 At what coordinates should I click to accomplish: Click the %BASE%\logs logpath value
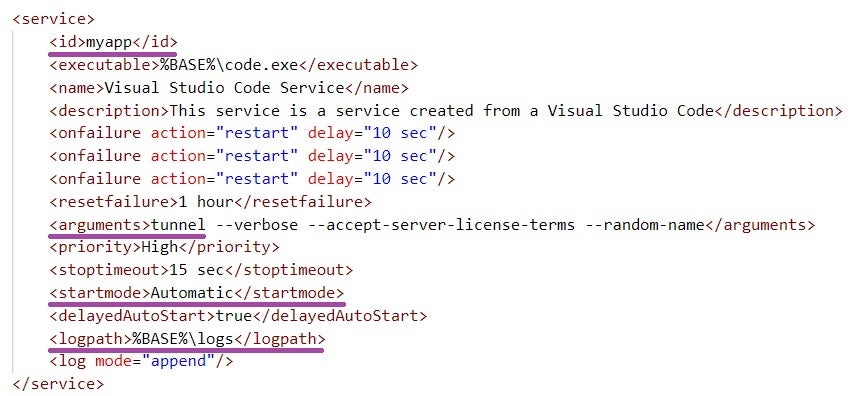tap(183, 339)
